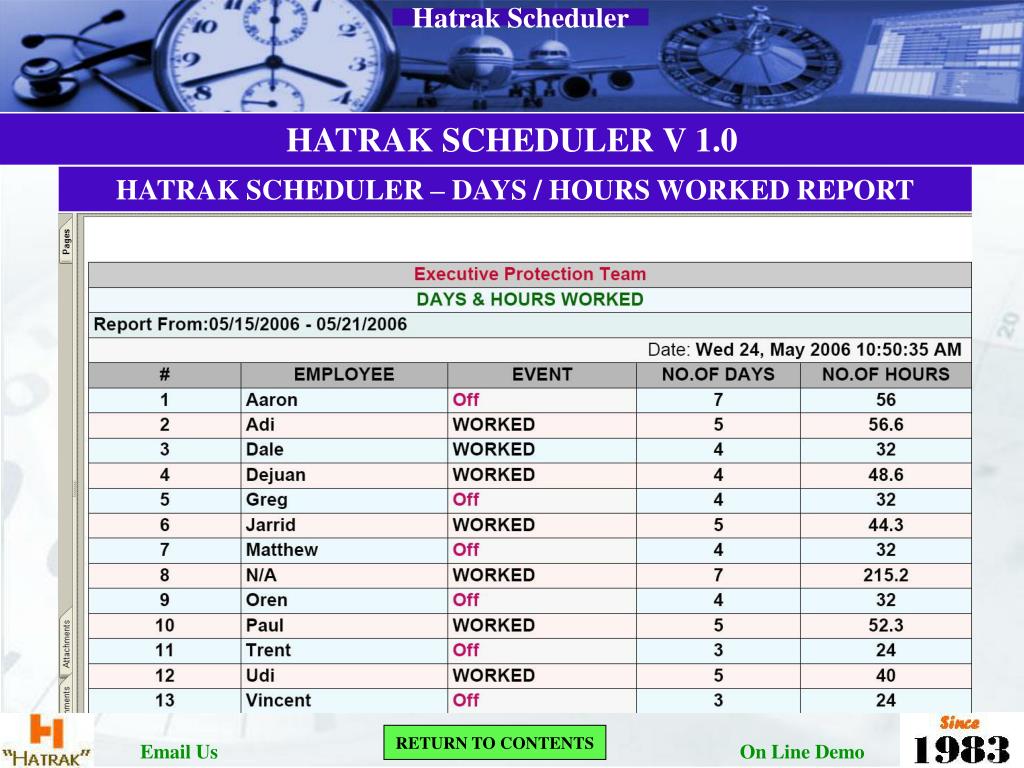This screenshot has width=1024, height=768.
Task: Select employee name Aaron
Action: [272, 400]
